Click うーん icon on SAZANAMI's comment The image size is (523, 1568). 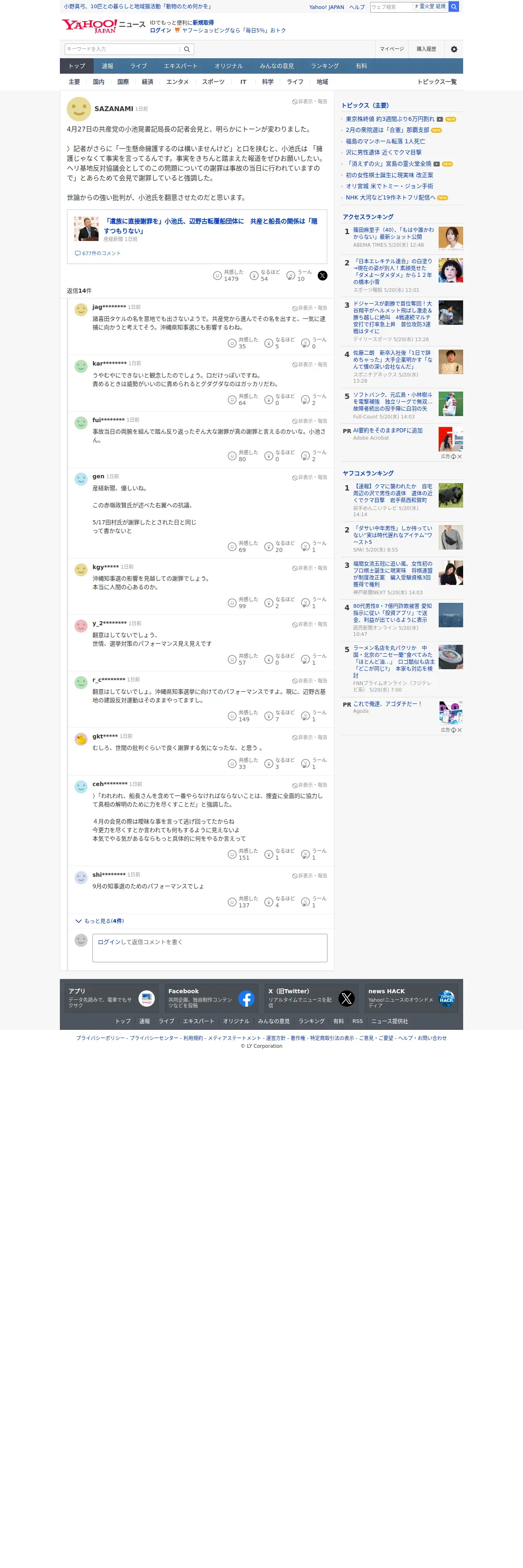point(291,276)
